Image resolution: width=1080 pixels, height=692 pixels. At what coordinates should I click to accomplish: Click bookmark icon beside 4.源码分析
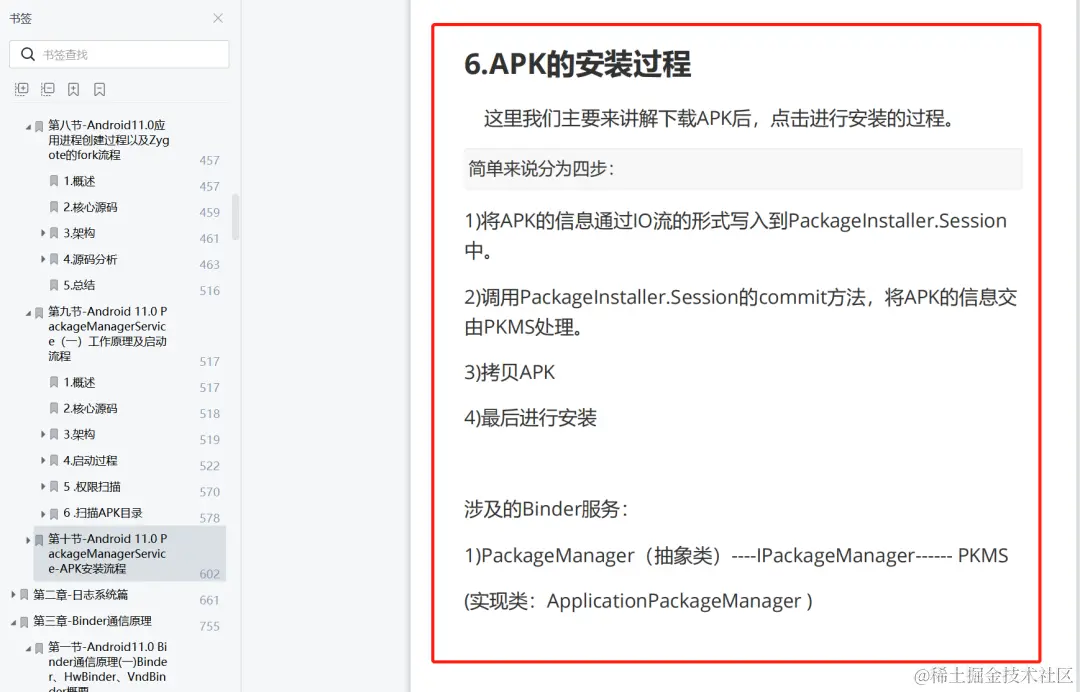click(x=54, y=260)
